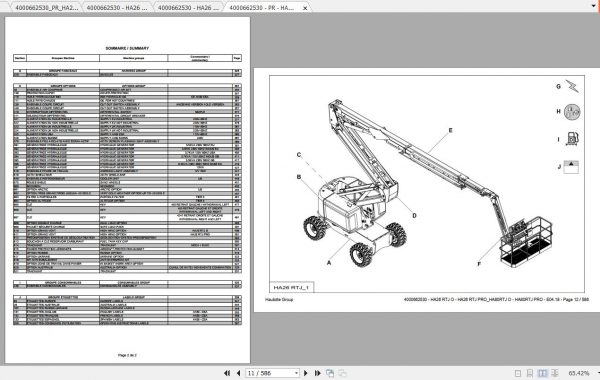Click the HA26 RTJ_1 drawing label
This screenshot has height=380, width=600.
[x=291, y=287]
